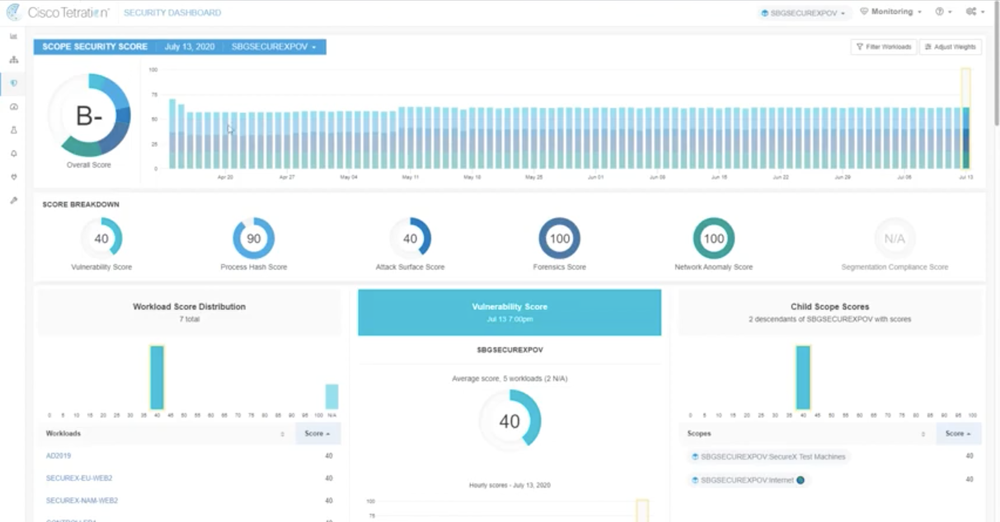Click the "SCORE BREAKDOWN" heading
This screenshot has height=522, width=1000.
(81, 204)
